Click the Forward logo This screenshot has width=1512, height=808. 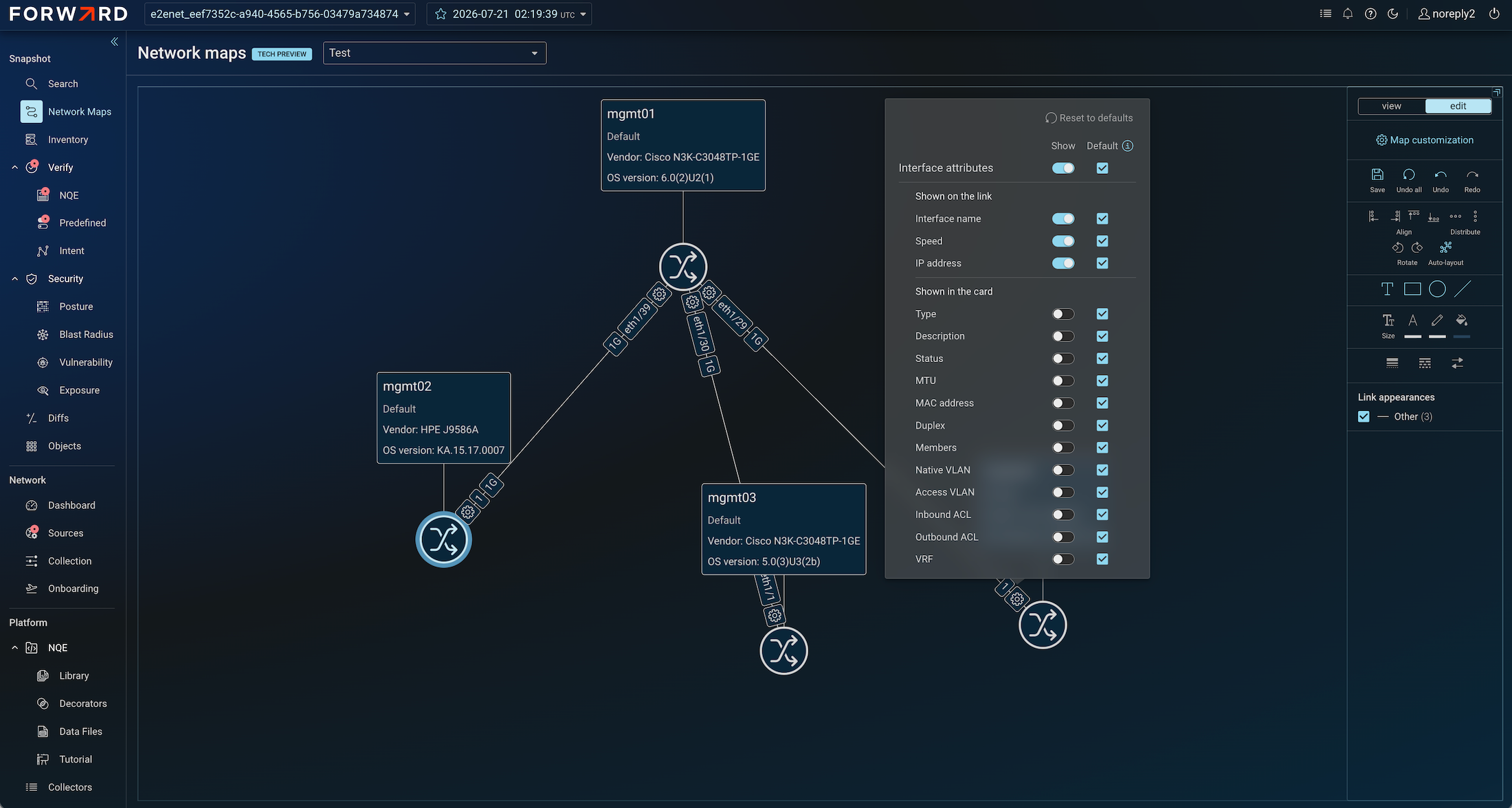68,14
